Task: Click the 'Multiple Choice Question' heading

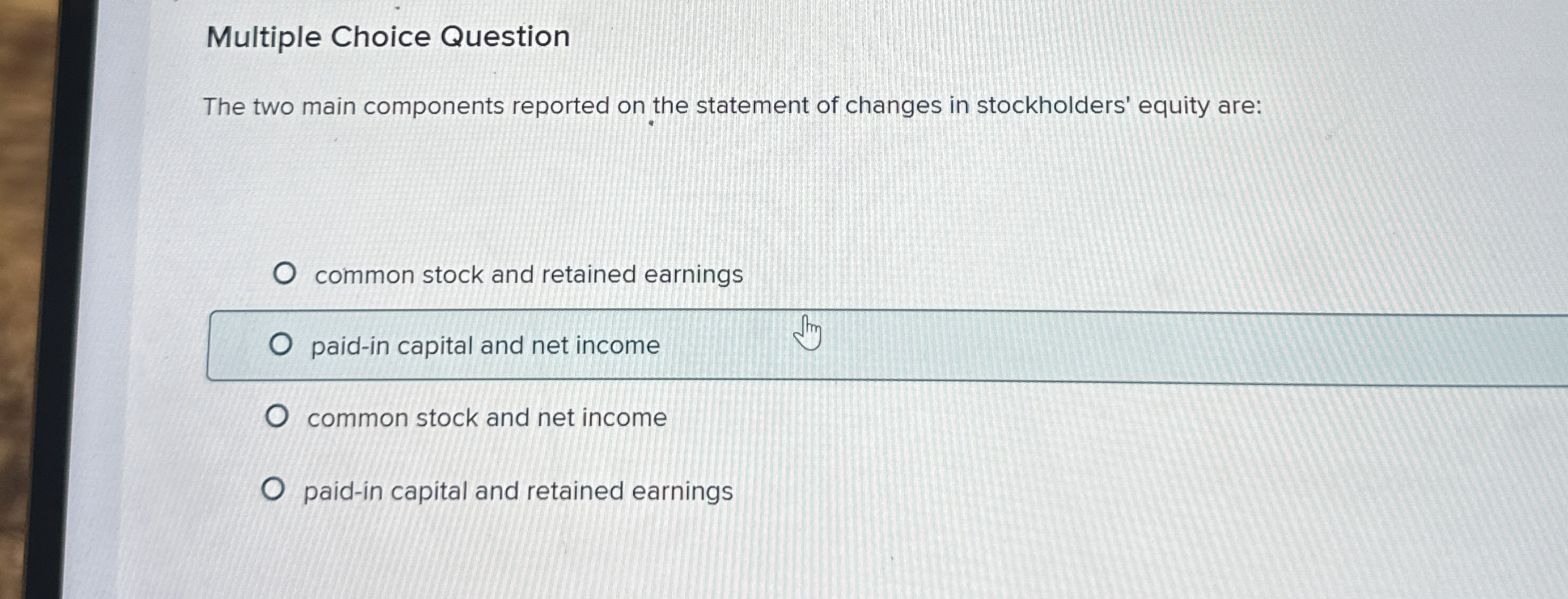Action: [x=386, y=36]
